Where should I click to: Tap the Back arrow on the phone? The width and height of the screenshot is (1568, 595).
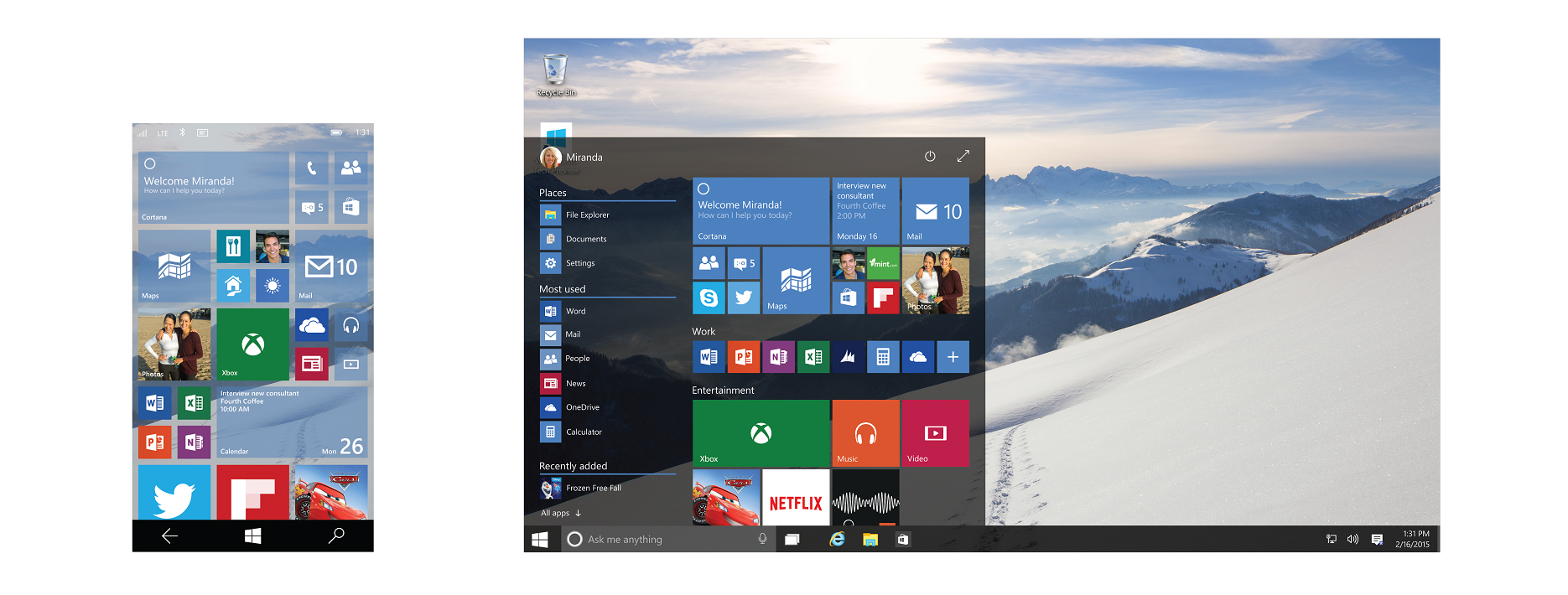tap(169, 535)
